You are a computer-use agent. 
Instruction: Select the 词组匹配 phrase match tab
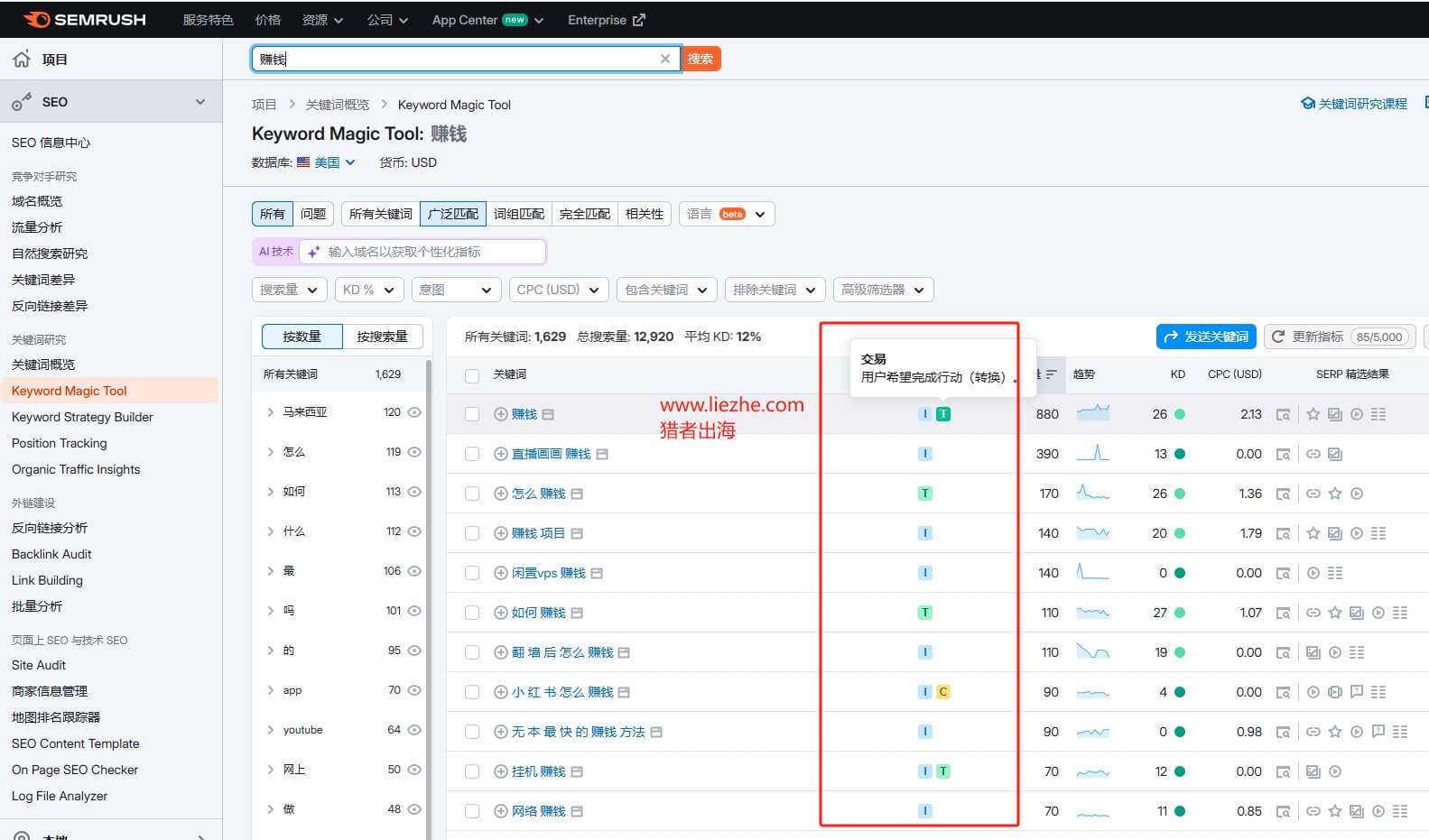[x=519, y=214]
